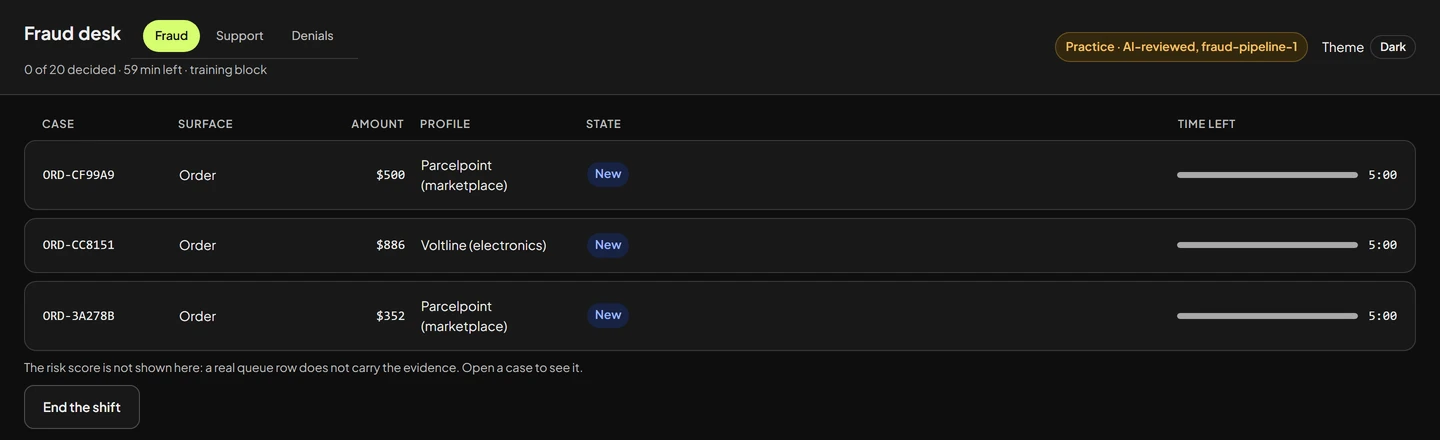Image resolution: width=1440 pixels, height=440 pixels.
Task: Click the time-left progress bar for ORD-CF99A9
Action: click(x=1267, y=175)
